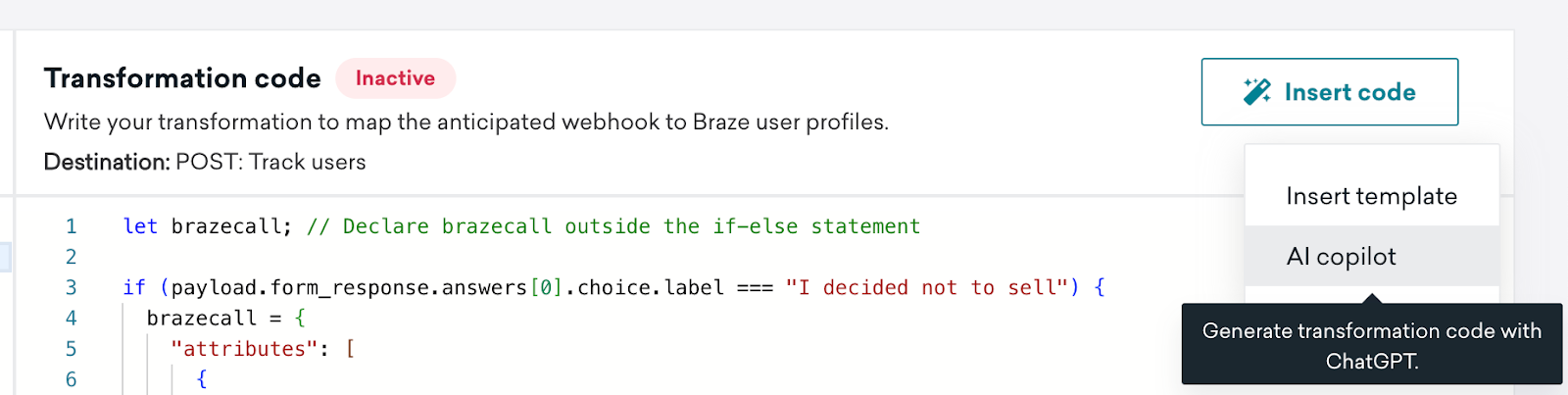This screenshot has height=395, width=1568.
Task: Open the Insert code button
Action: (1330, 92)
